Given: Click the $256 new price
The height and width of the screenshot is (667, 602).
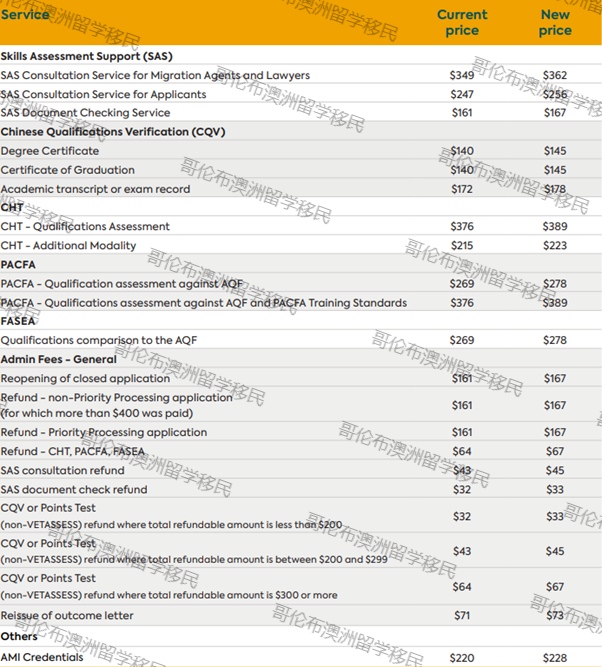Looking at the screenshot, I should (x=555, y=94).
